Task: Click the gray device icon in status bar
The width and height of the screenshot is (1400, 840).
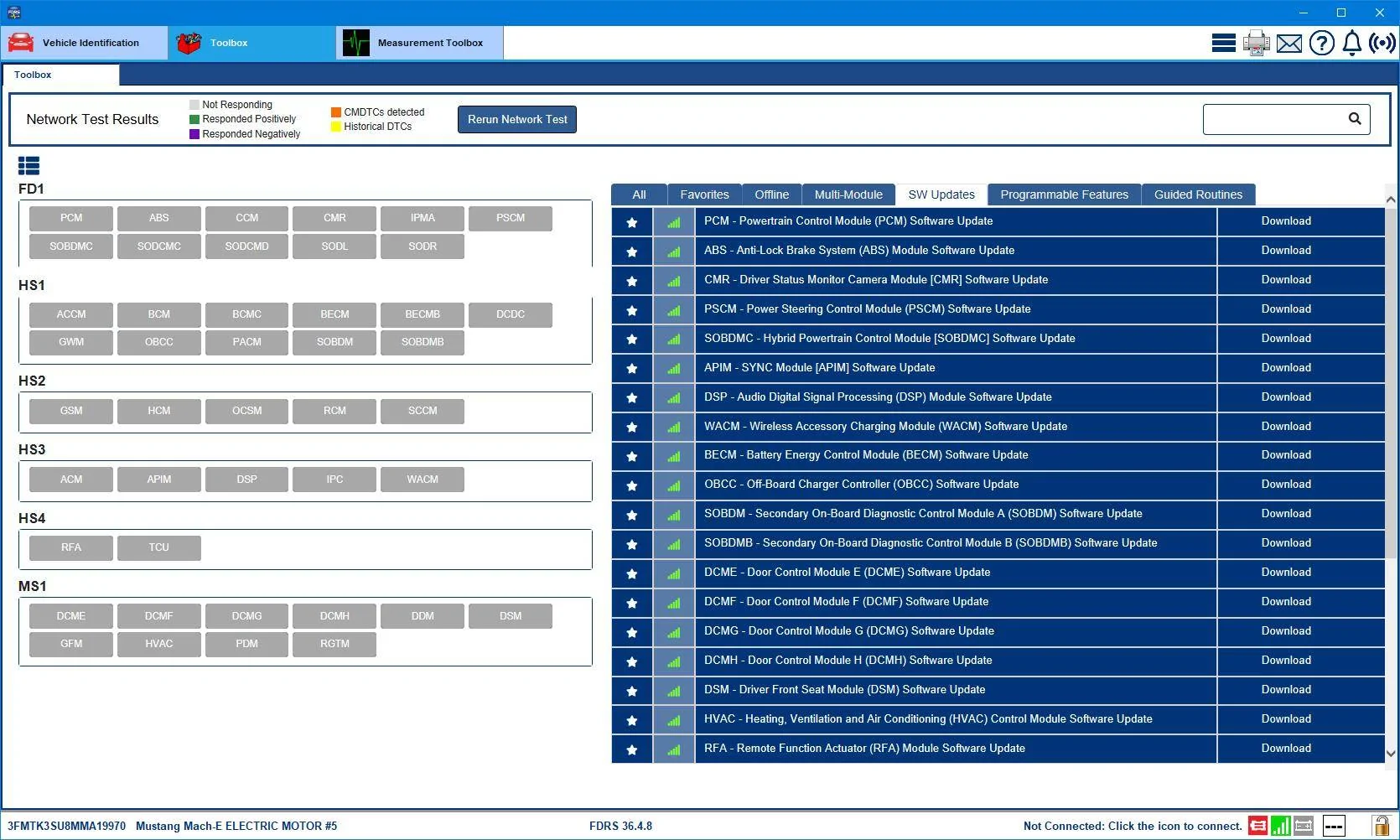Action: (x=1304, y=826)
